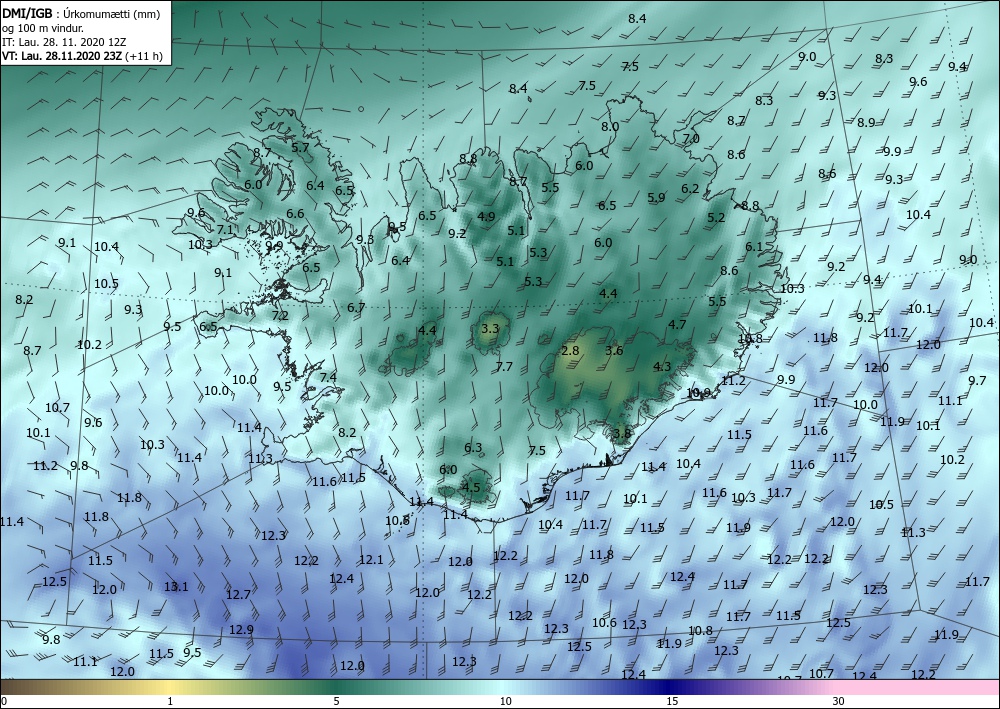
Task: Click the 6.3 value on the map
Action: click(x=473, y=448)
